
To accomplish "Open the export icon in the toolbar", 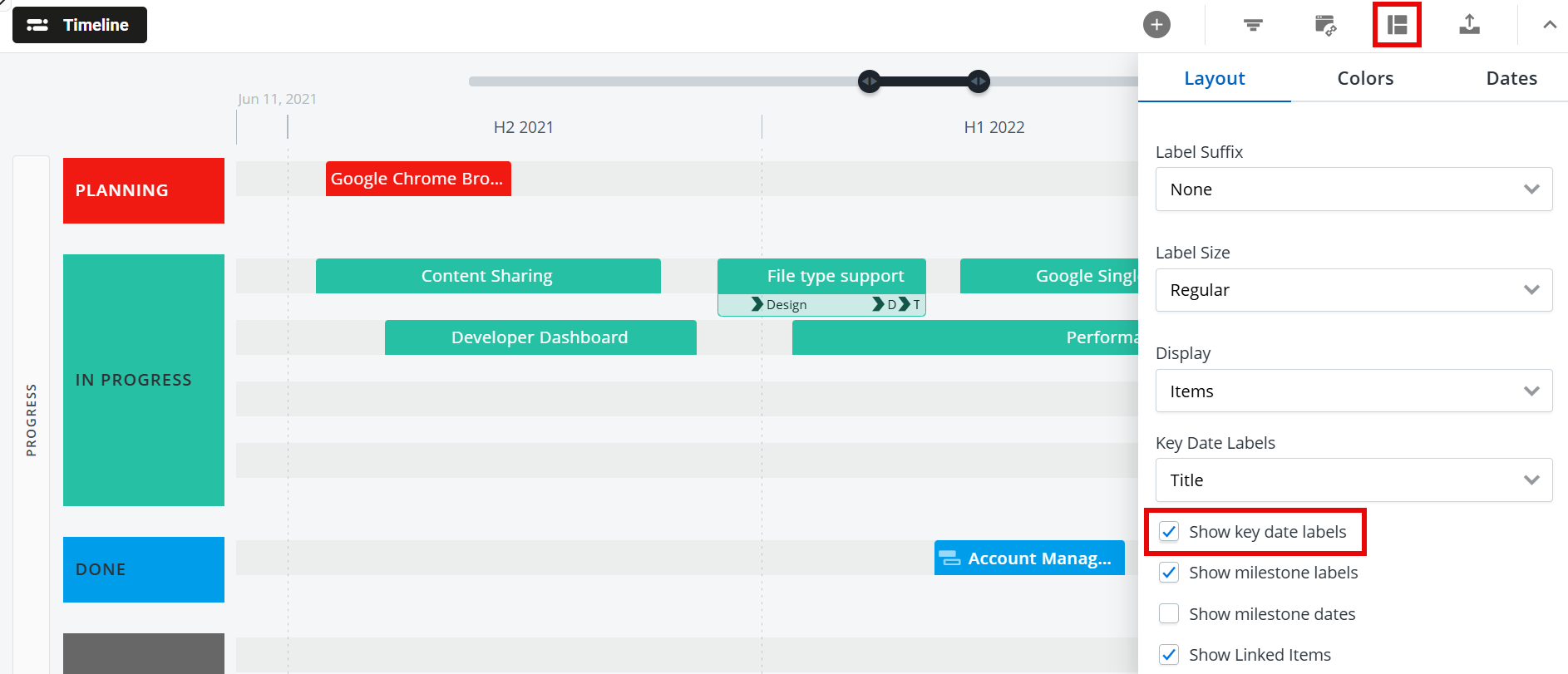I will pyautogui.click(x=1469, y=25).
